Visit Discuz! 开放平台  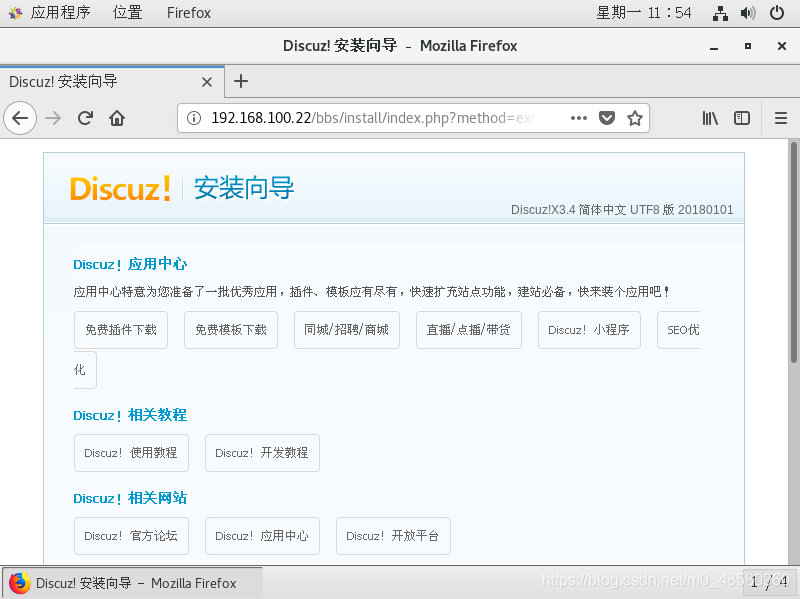(393, 536)
